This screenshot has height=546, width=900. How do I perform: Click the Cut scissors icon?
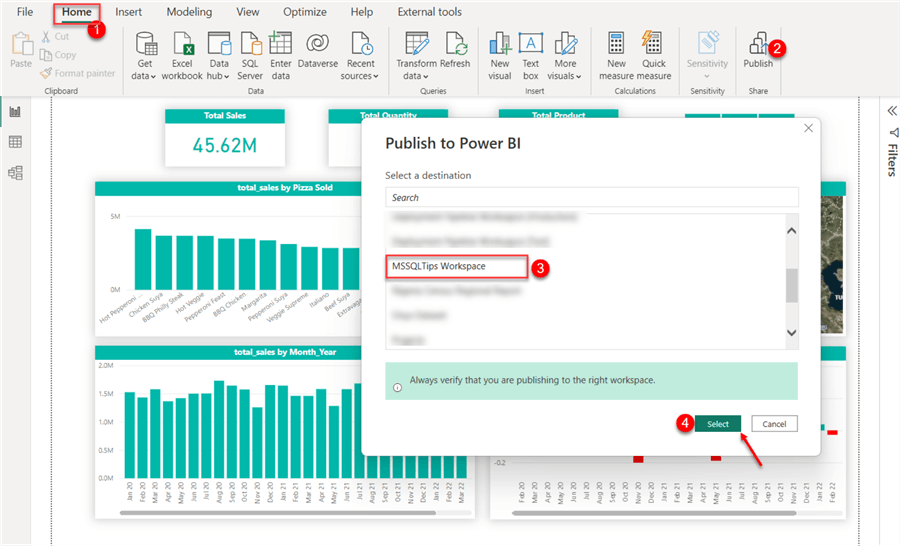click(46, 37)
